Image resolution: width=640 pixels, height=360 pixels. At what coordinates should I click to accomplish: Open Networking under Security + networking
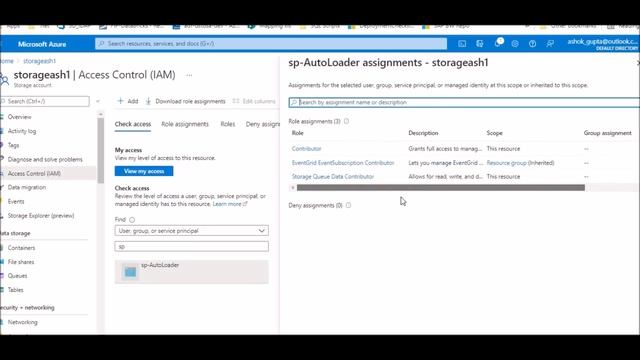22,322
